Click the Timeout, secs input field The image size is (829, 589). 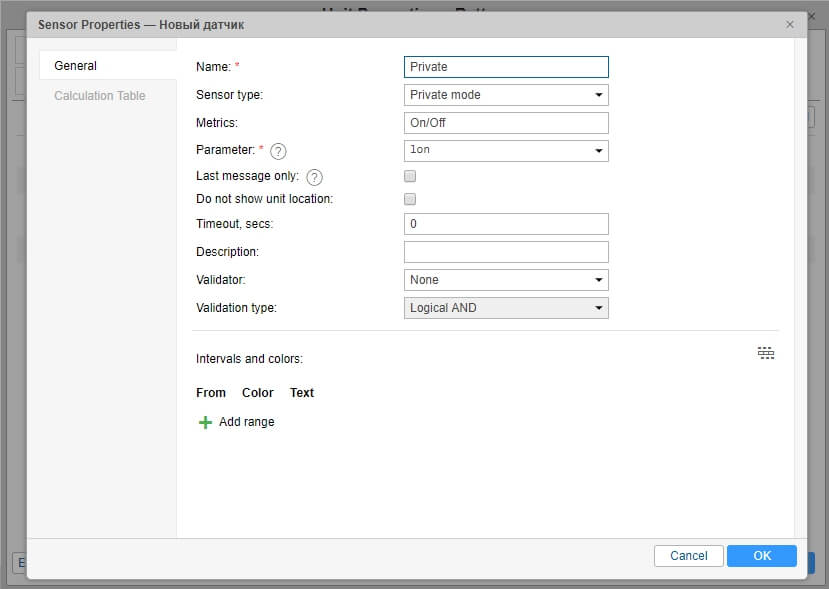click(x=506, y=224)
